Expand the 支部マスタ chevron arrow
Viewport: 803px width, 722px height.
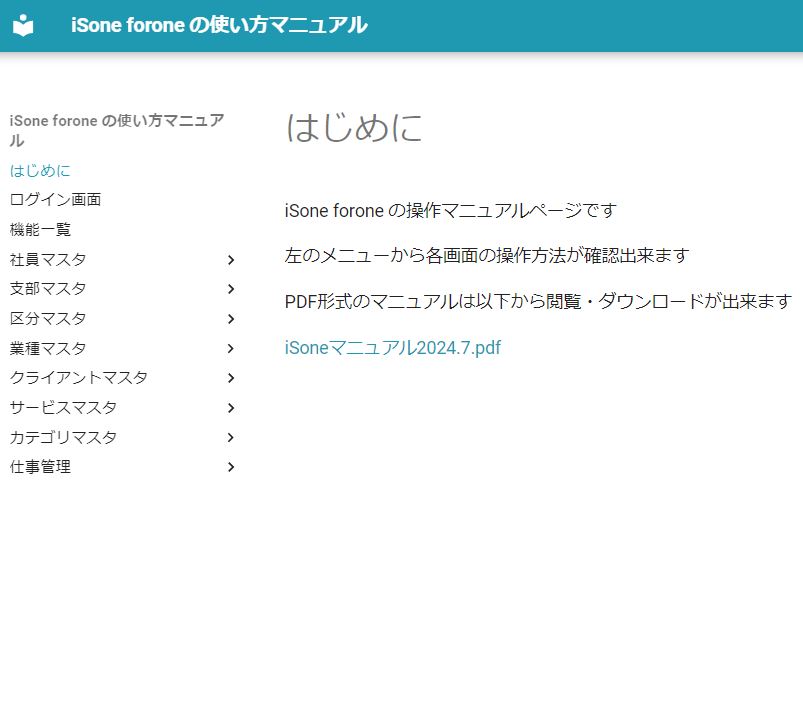(231, 289)
